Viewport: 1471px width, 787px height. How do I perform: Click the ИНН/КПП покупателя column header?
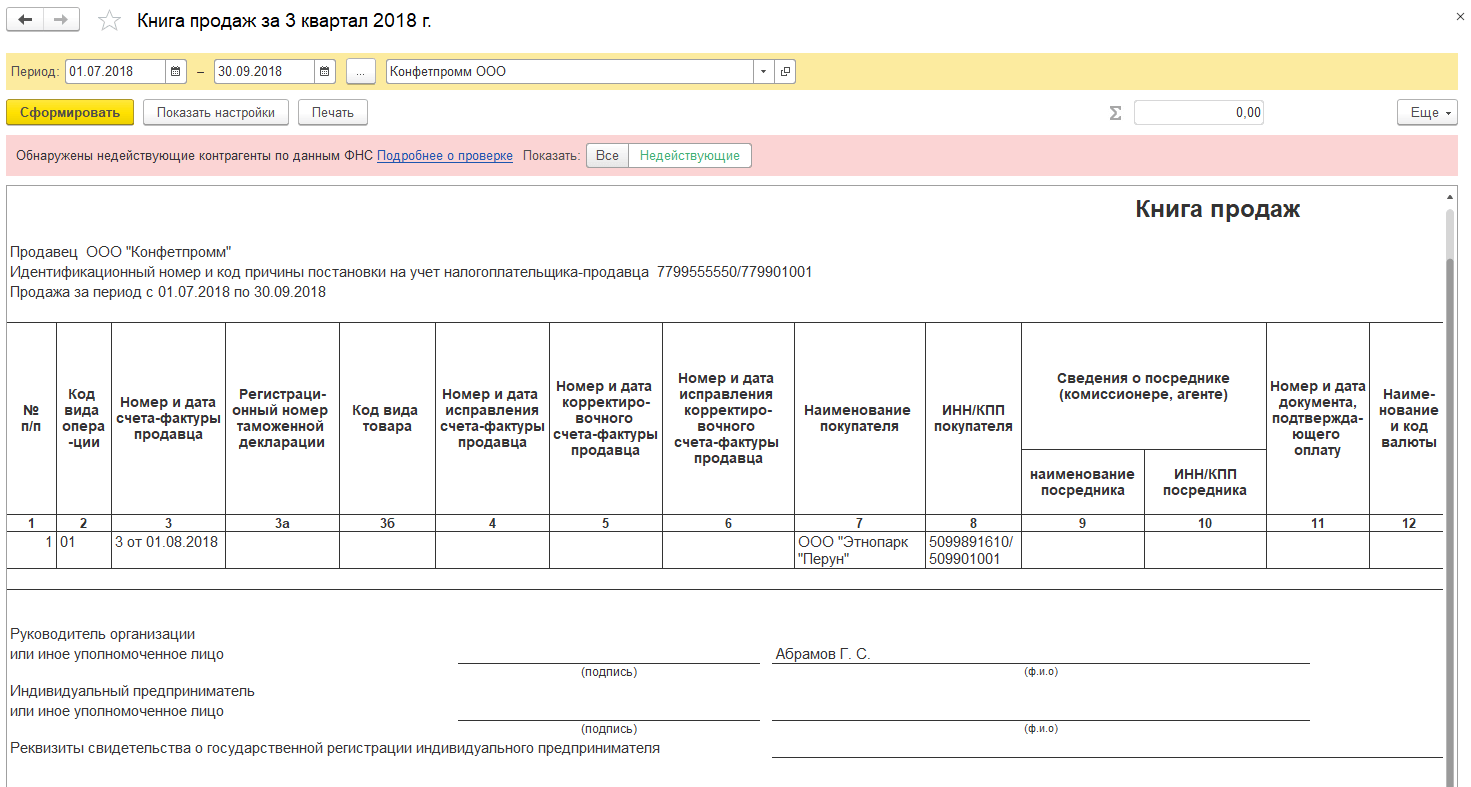pyautogui.click(x=973, y=418)
